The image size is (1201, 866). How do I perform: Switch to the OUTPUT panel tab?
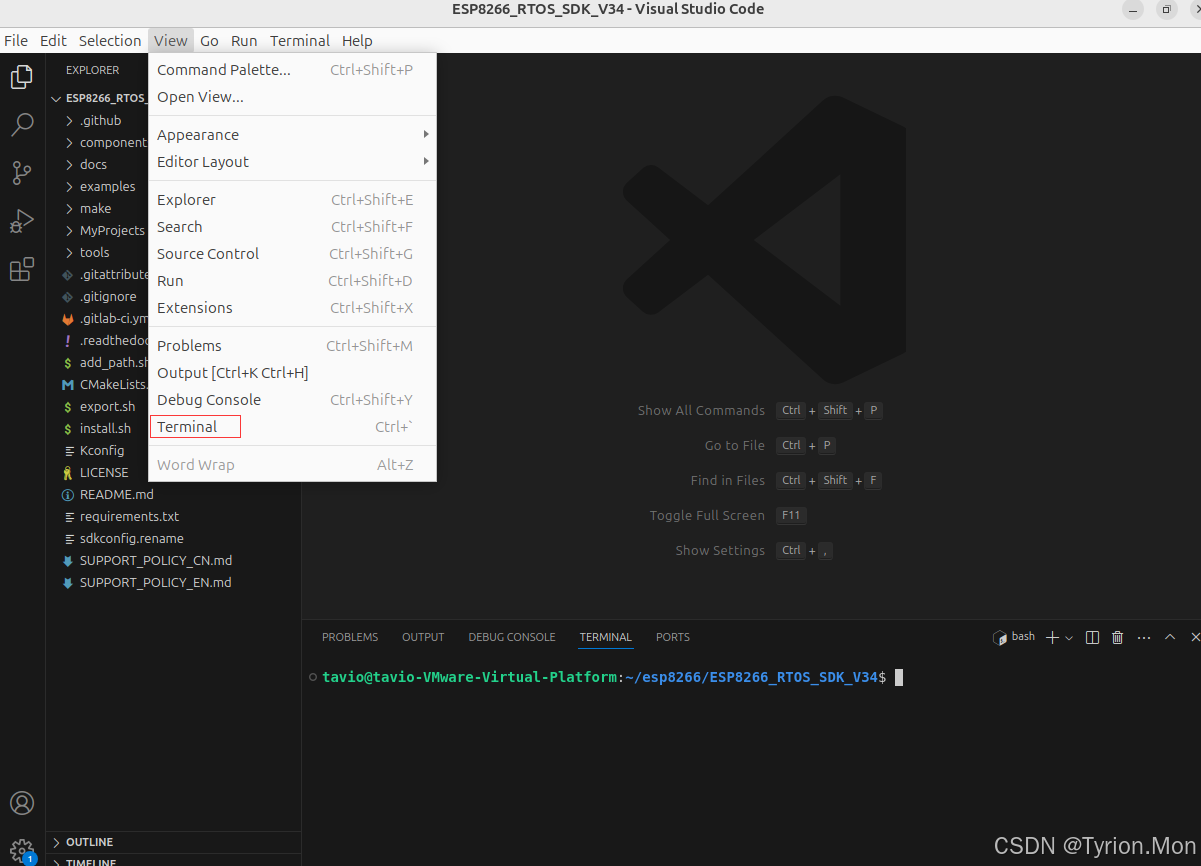tap(423, 637)
